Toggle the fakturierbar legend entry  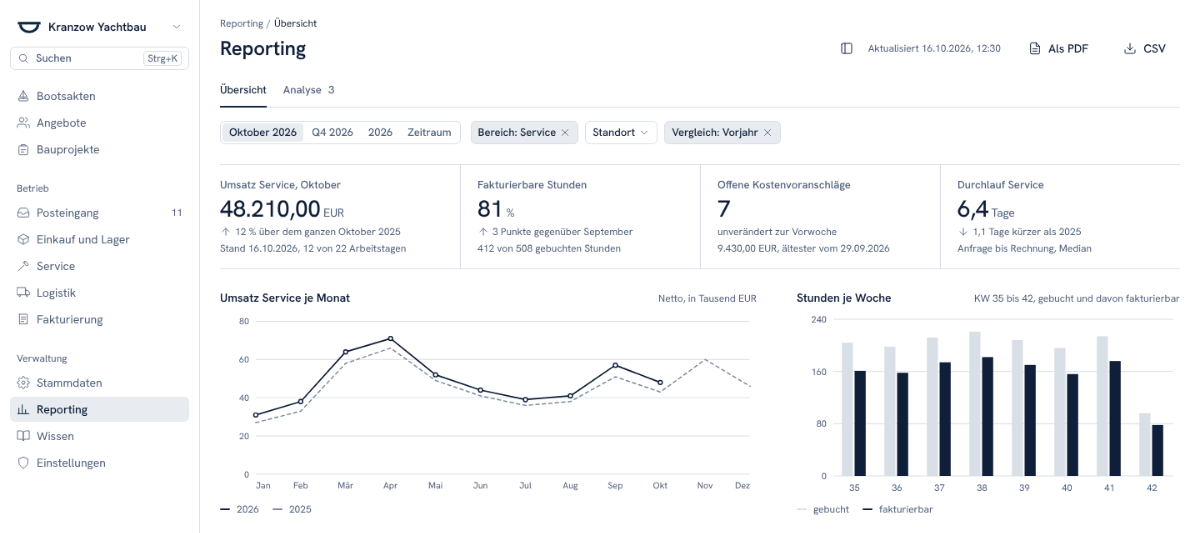tap(897, 509)
